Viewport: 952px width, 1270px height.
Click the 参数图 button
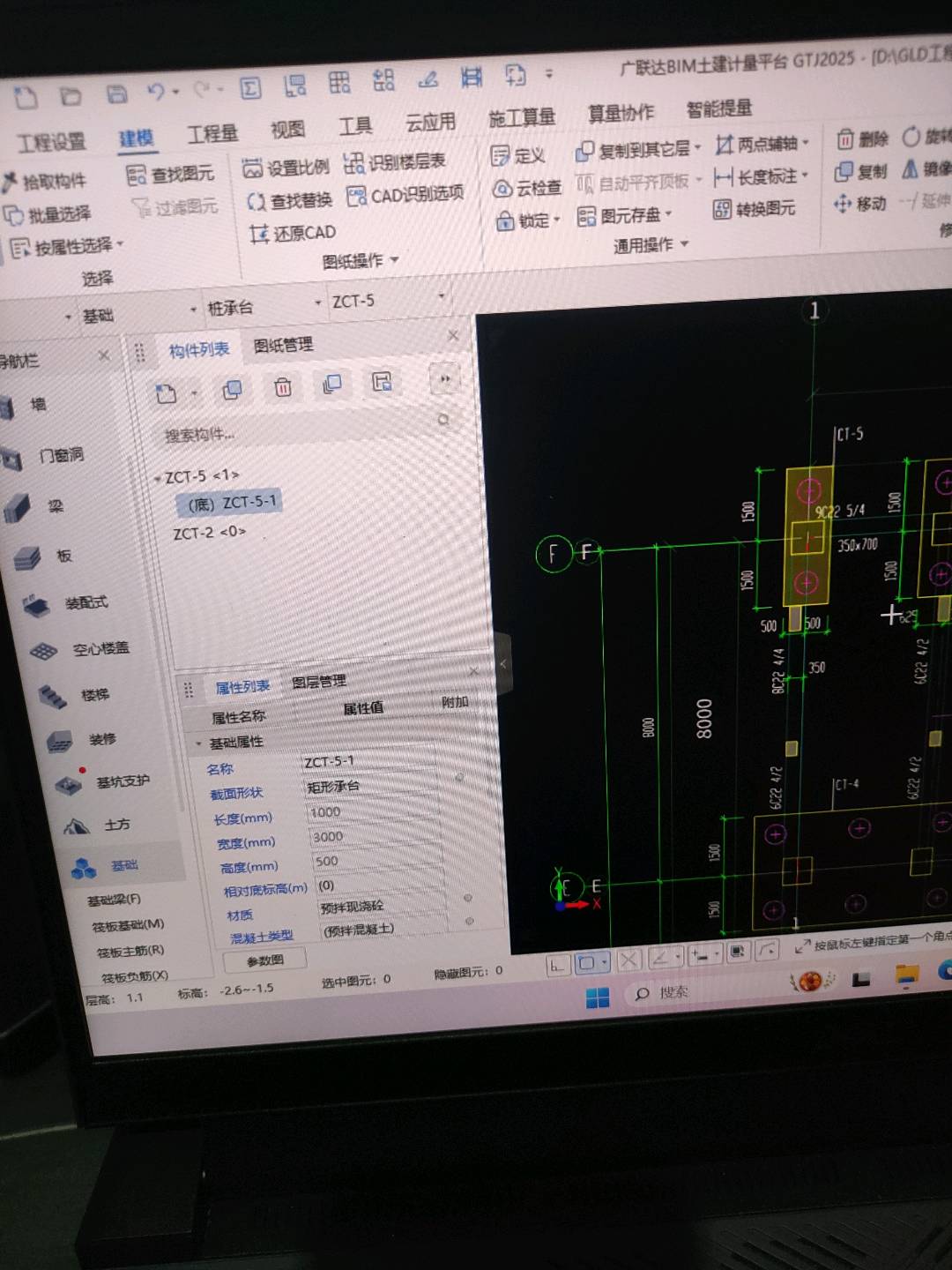click(265, 960)
